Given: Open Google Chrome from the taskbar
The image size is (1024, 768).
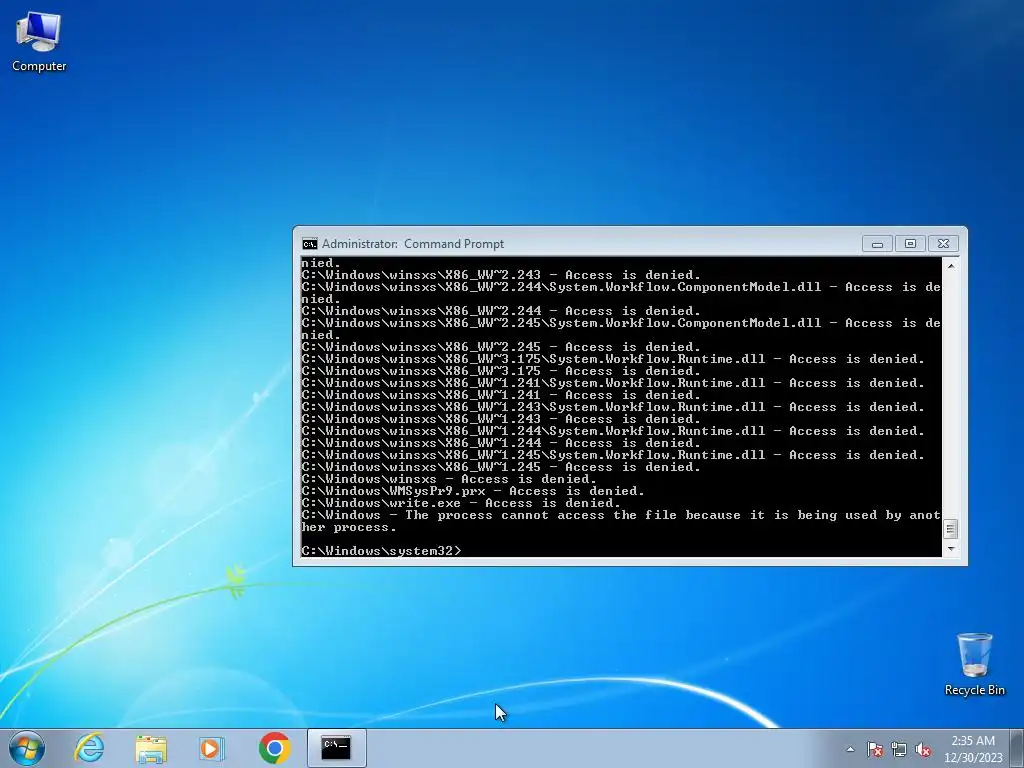Looking at the screenshot, I should click(275, 748).
